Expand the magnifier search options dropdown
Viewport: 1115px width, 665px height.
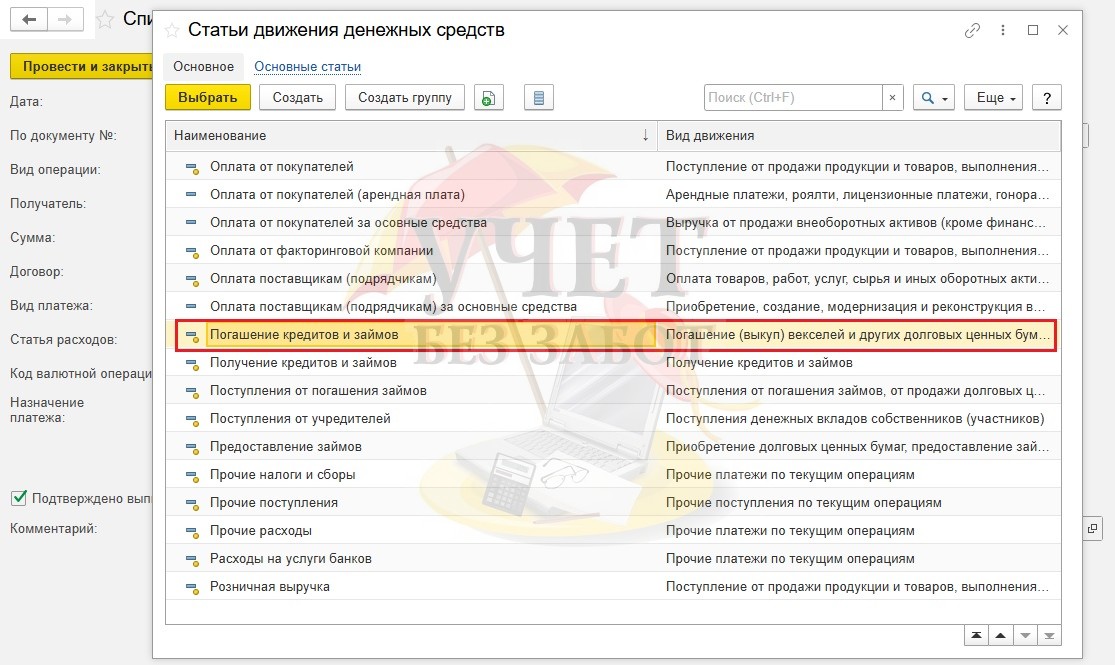pos(934,98)
